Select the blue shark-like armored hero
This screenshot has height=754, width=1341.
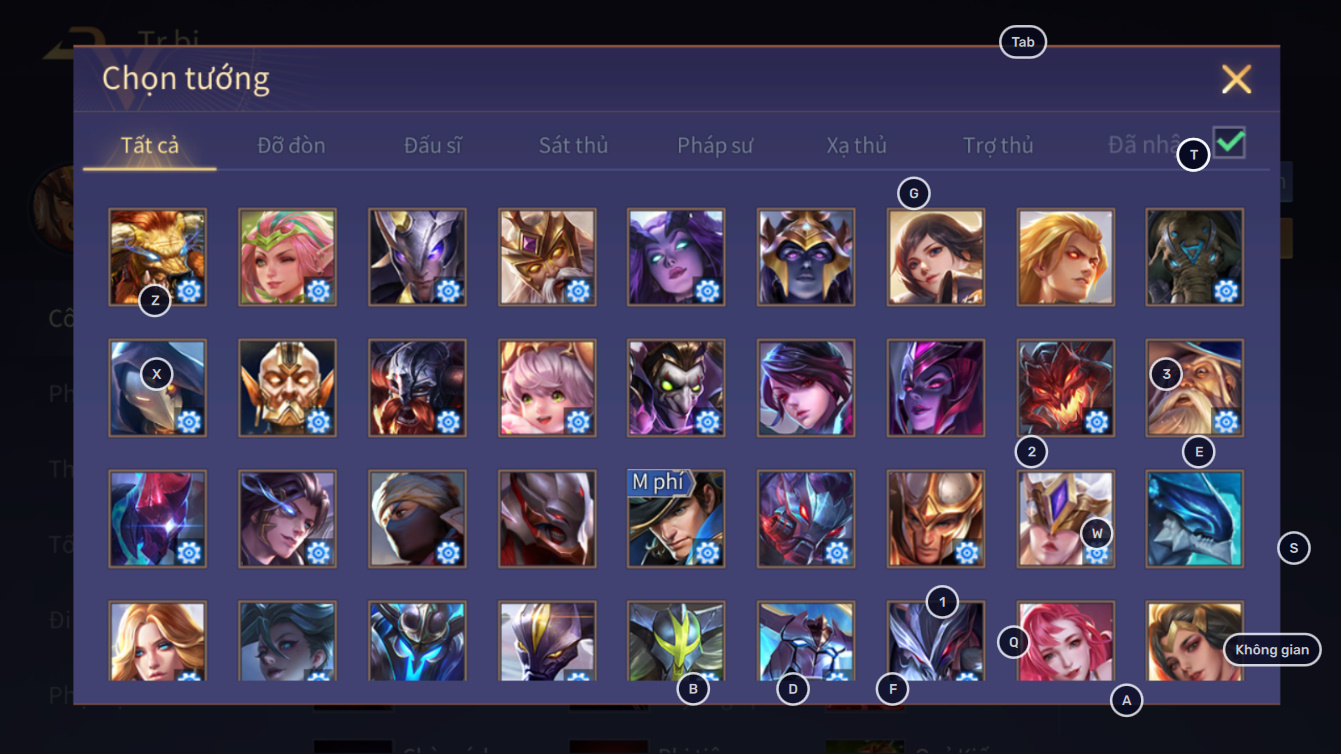click(1195, 519)
